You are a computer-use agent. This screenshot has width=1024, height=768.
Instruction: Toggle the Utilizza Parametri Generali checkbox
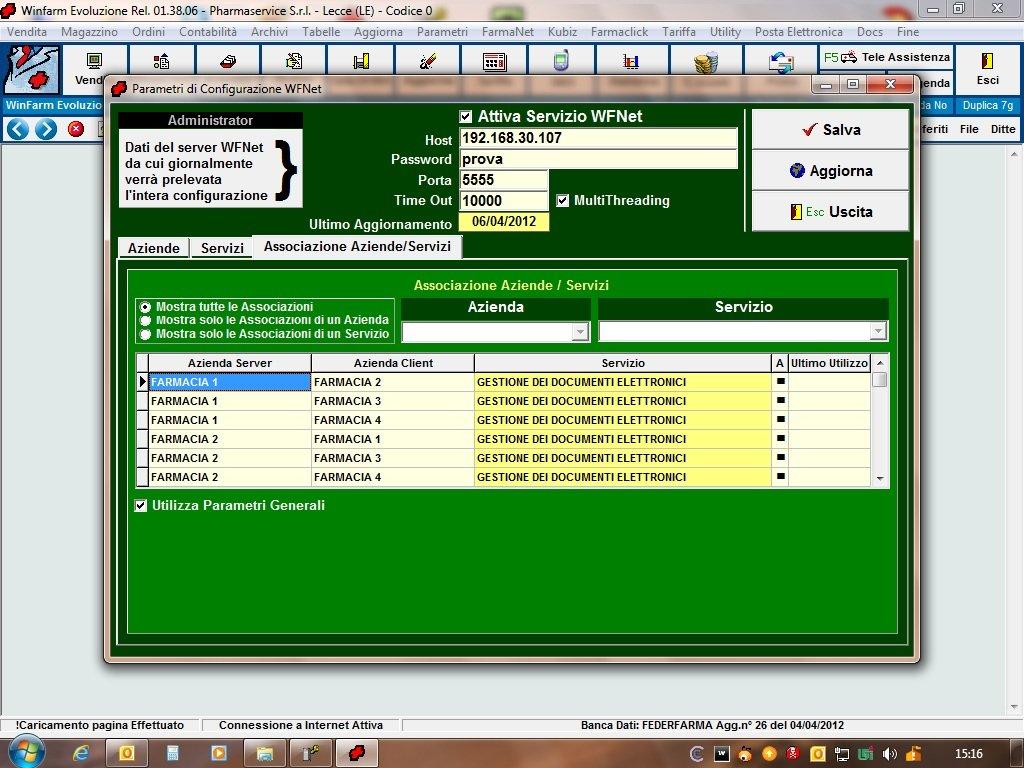(141, 506)
